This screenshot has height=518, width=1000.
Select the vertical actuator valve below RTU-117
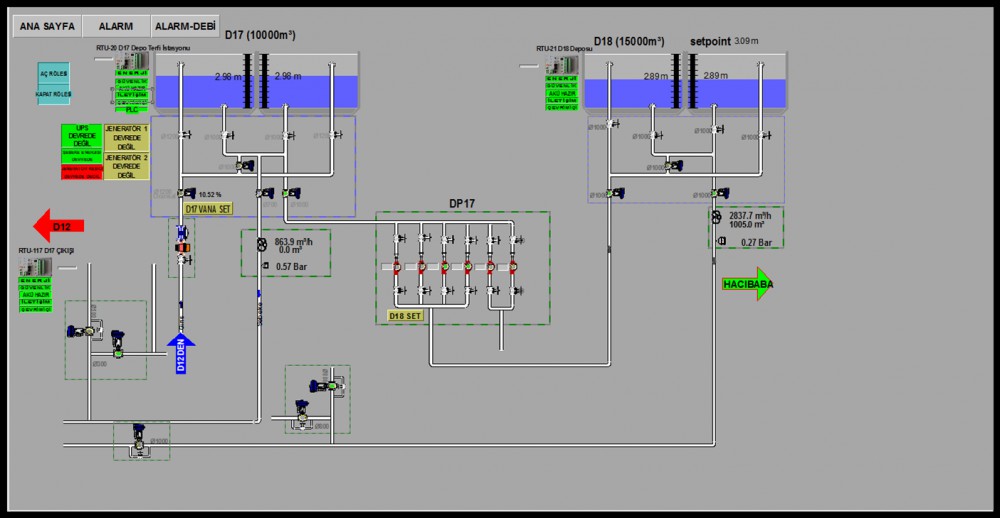click(x=117, y=344)
